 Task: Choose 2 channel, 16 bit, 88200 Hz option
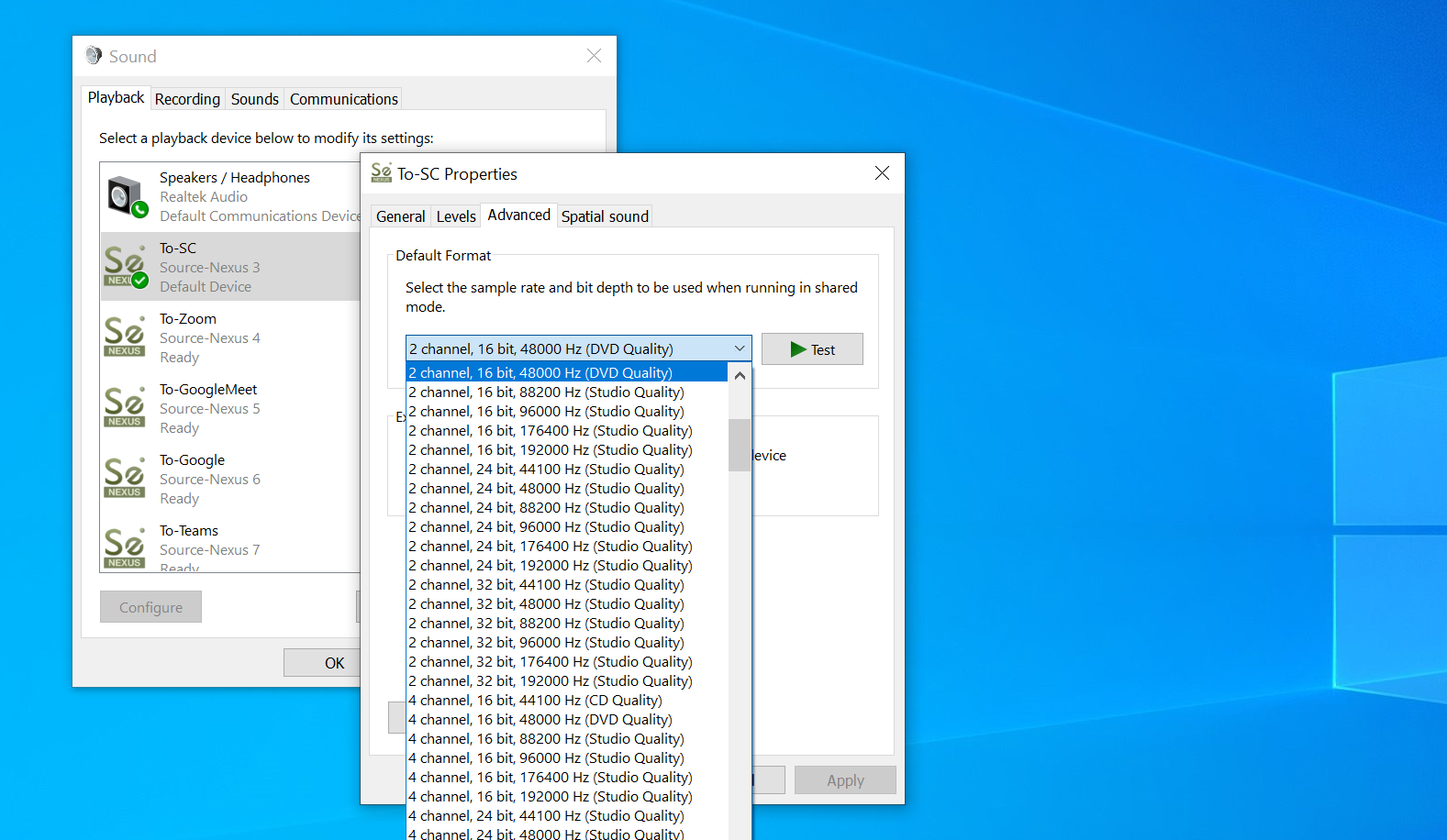coord(567,392)
